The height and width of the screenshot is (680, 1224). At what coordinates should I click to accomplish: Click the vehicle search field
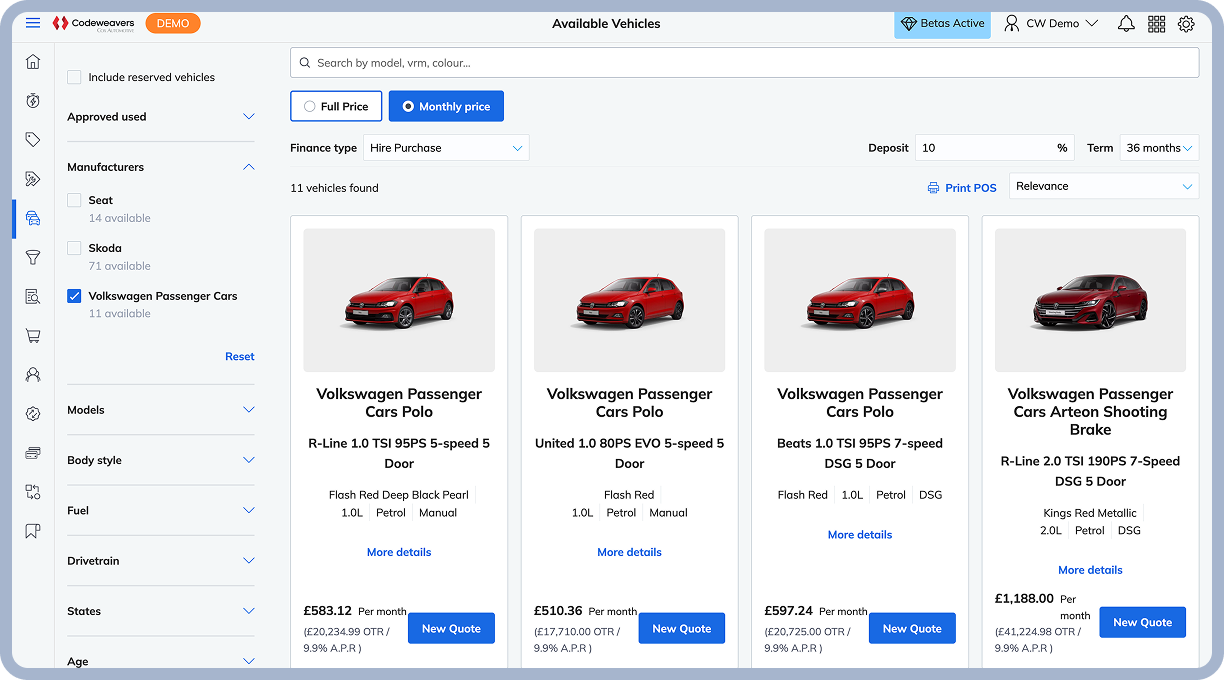tap(744, 63)
